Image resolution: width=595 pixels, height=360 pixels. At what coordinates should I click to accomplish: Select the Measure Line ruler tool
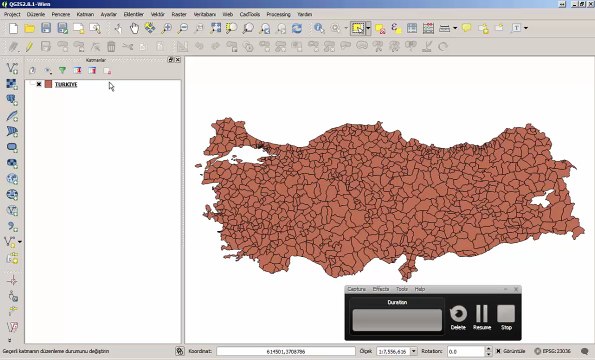click(444, 28)
